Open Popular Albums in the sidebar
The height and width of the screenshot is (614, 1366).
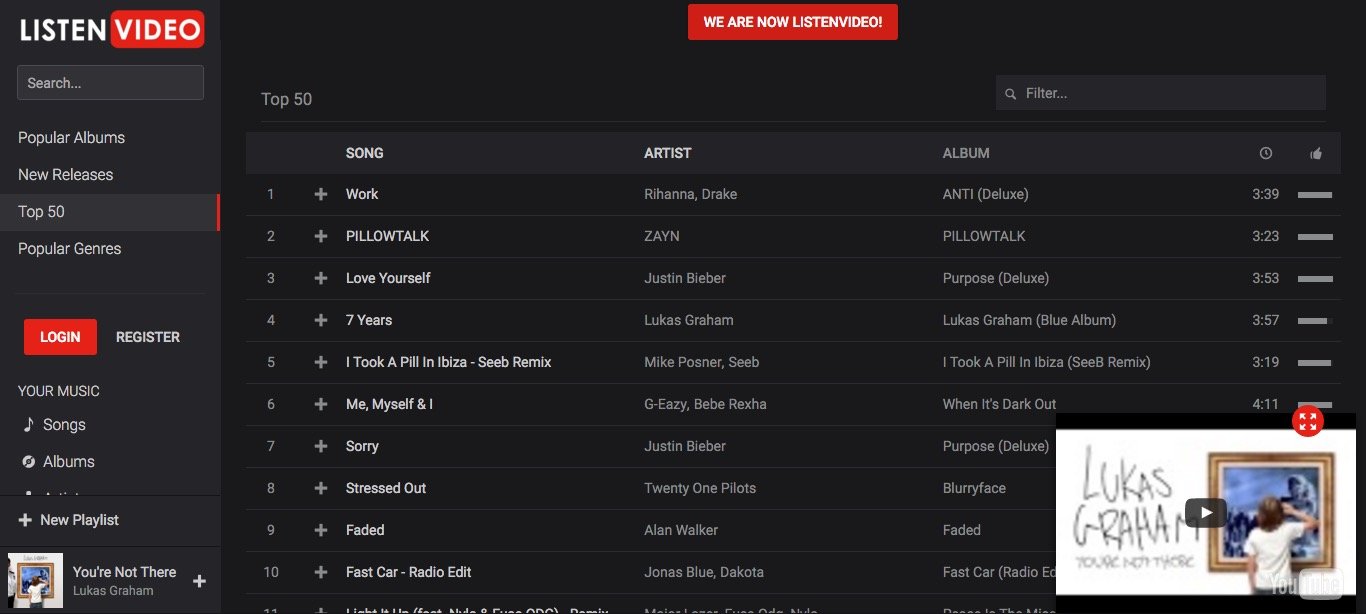point(71,138)
